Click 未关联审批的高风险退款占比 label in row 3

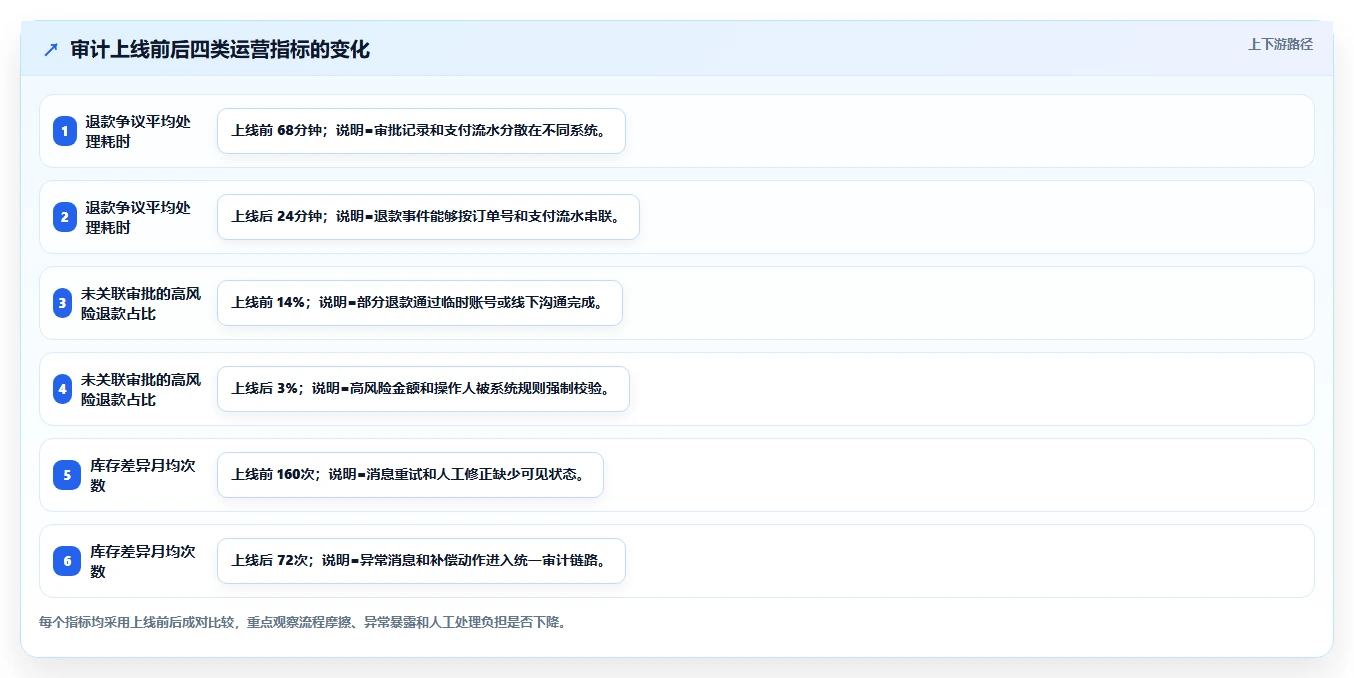[x=141, y=303]
